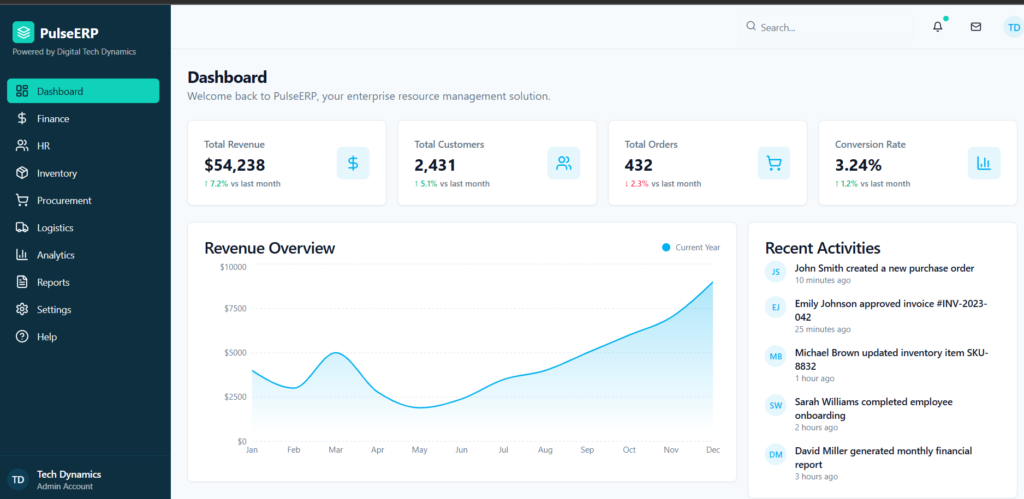Click the JS avatar in Recent Activities

pos(775,273)
